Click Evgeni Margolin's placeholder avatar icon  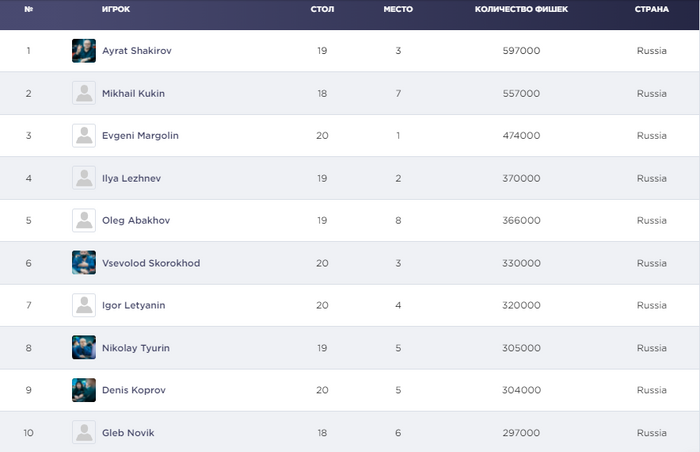[x=84, y=136]
